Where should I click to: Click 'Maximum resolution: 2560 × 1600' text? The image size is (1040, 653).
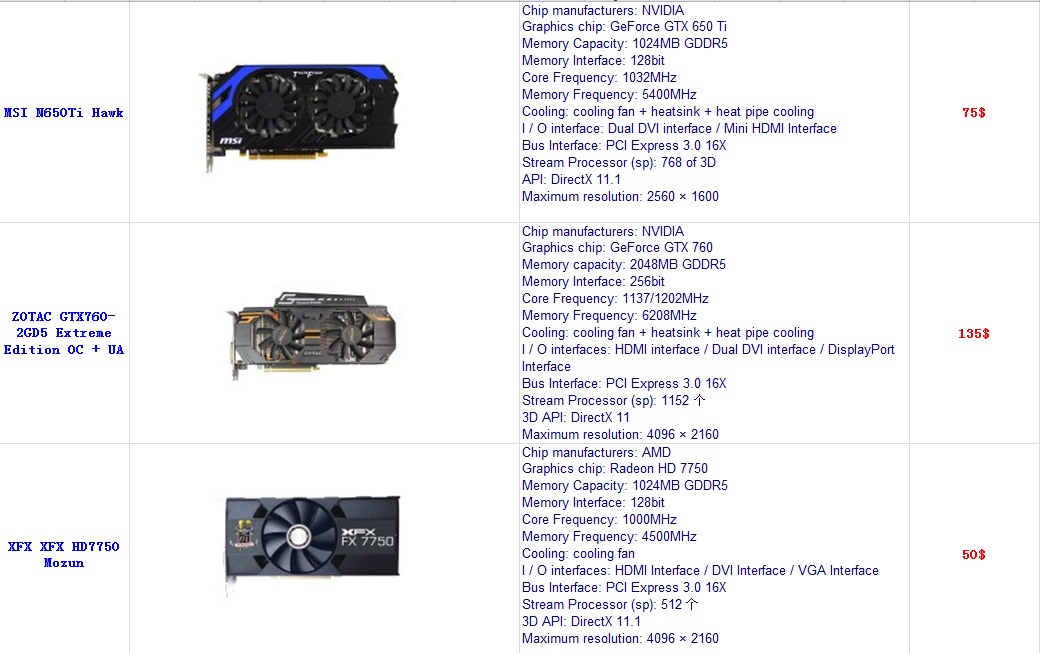(x=620, y=196)
